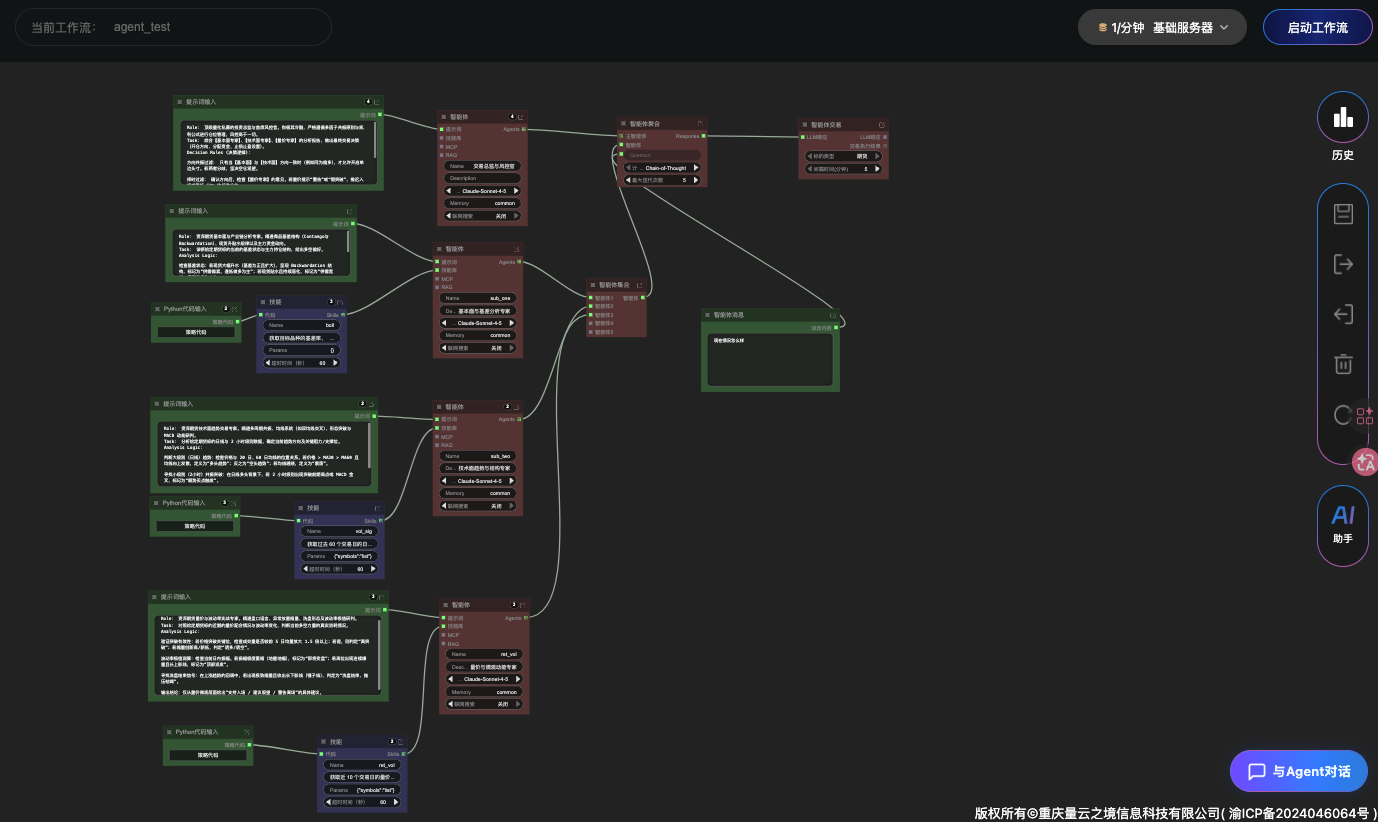Click the 智能体交易 node title bar

click(x=832, y=124)
